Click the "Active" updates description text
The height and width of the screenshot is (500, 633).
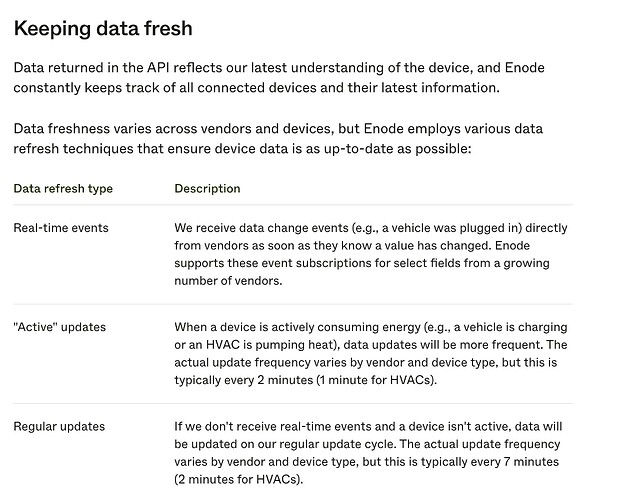coord(372,353)
